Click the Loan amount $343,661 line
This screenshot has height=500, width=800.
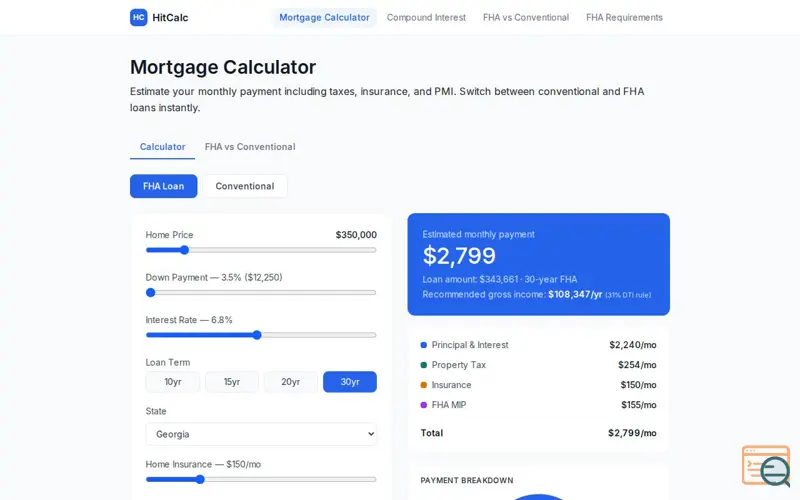click(x=499, y=279)
